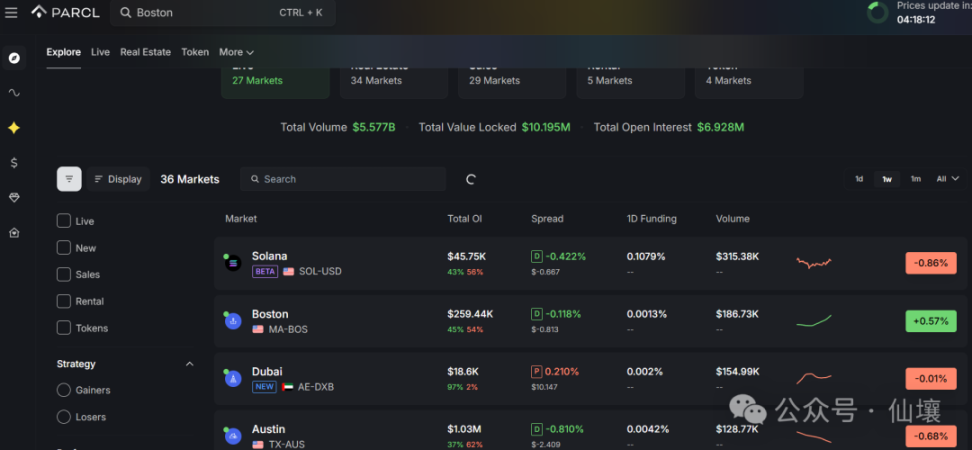The width and height of the screenshot is (972, 450).
Task: Click the markets Search input field
Action: tap(343, 179)
